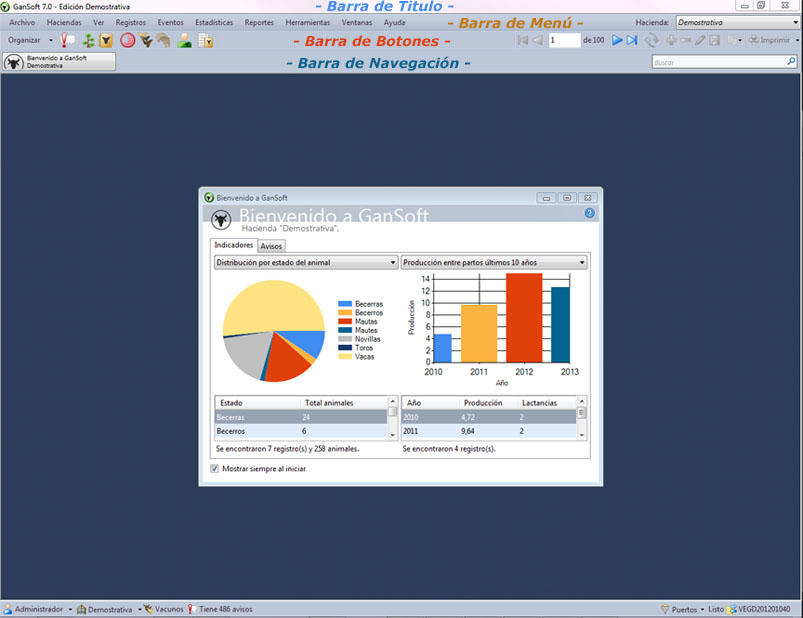Select the 2011 row in production table
Image resolution: width=803 pixels, height=618 pixels.
pos(489,431)
